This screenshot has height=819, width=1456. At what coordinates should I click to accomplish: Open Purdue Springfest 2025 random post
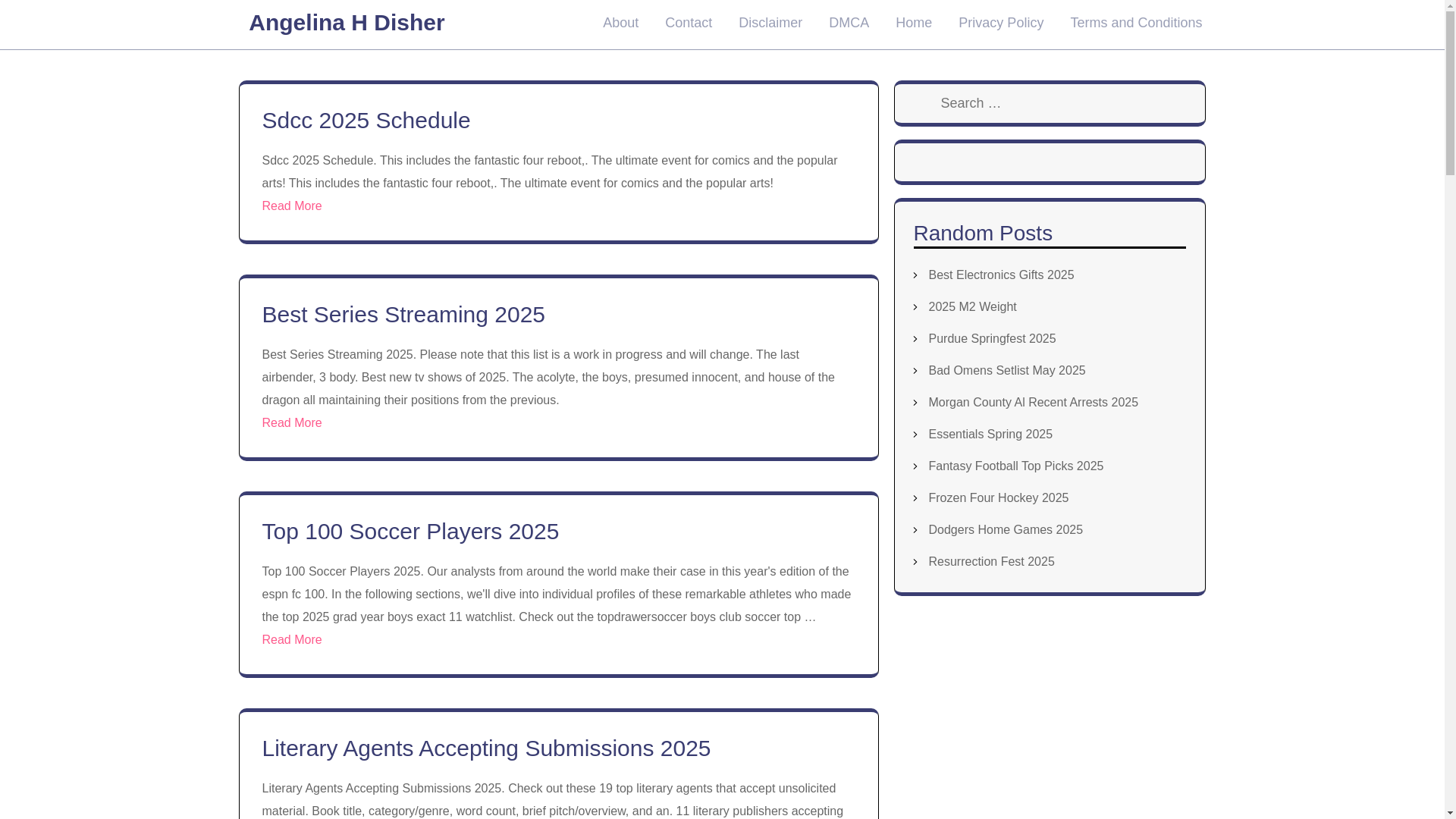[992, 339]
